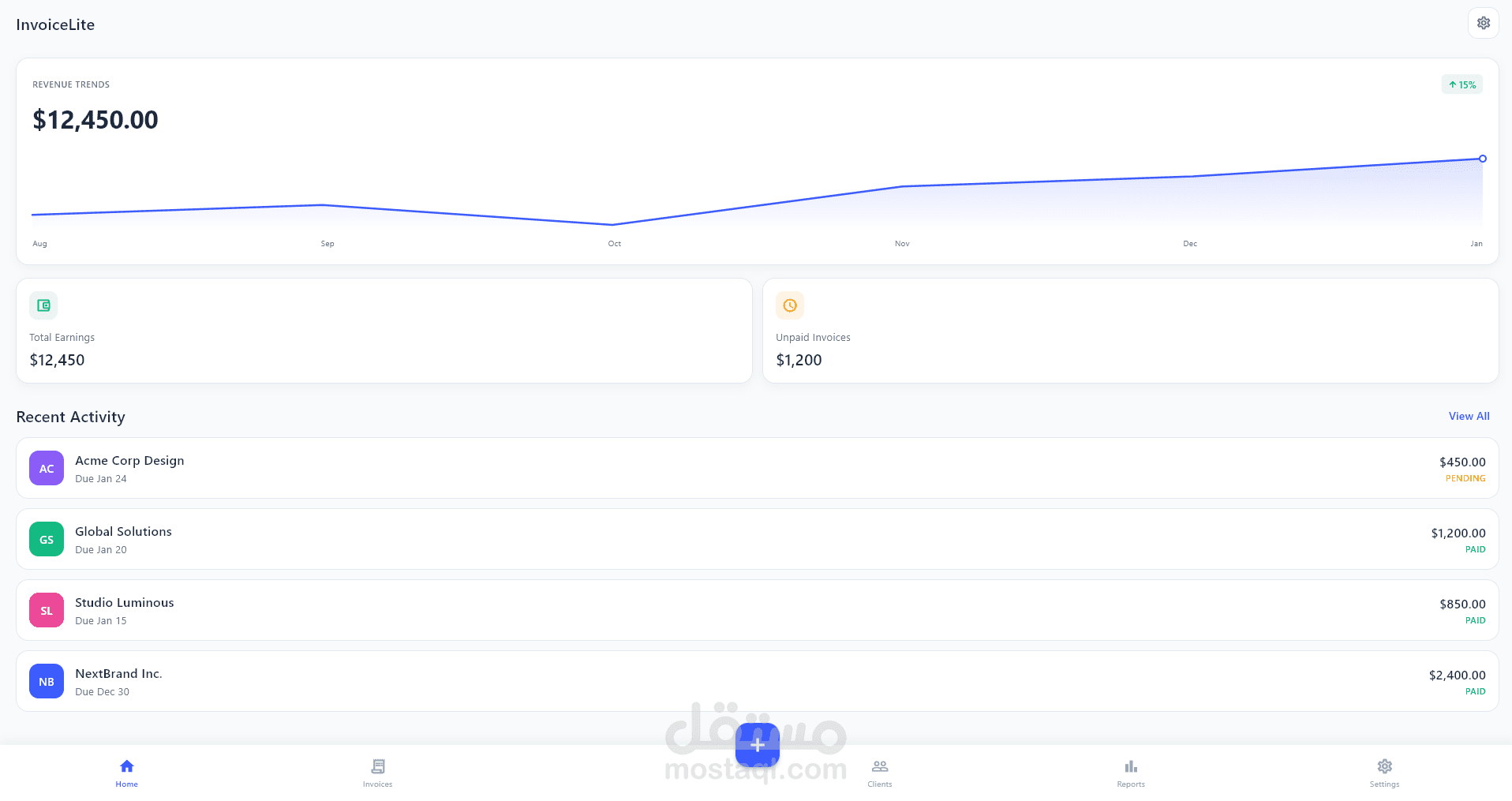Click the InvoiceLite app title
Screen dimensions: 1512x801
(x=55, y=24)
